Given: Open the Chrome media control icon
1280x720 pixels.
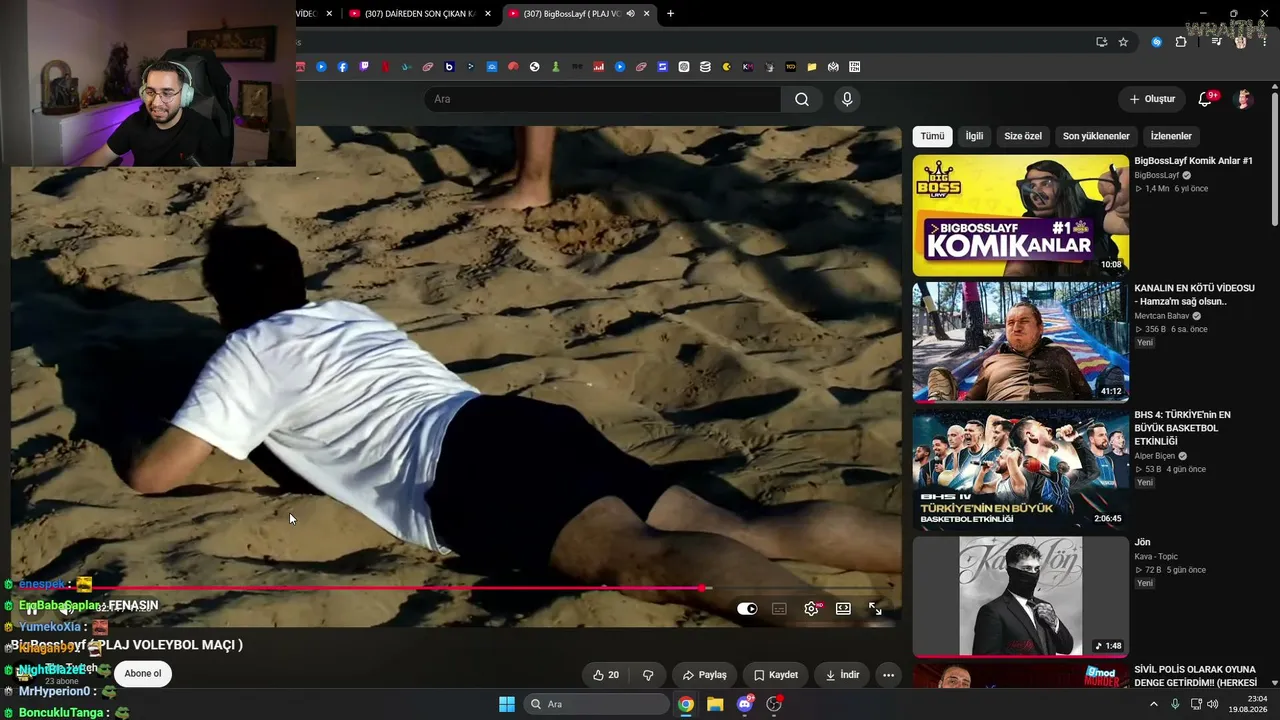Looking at the screenshot, I should [x=1216, y=42].
